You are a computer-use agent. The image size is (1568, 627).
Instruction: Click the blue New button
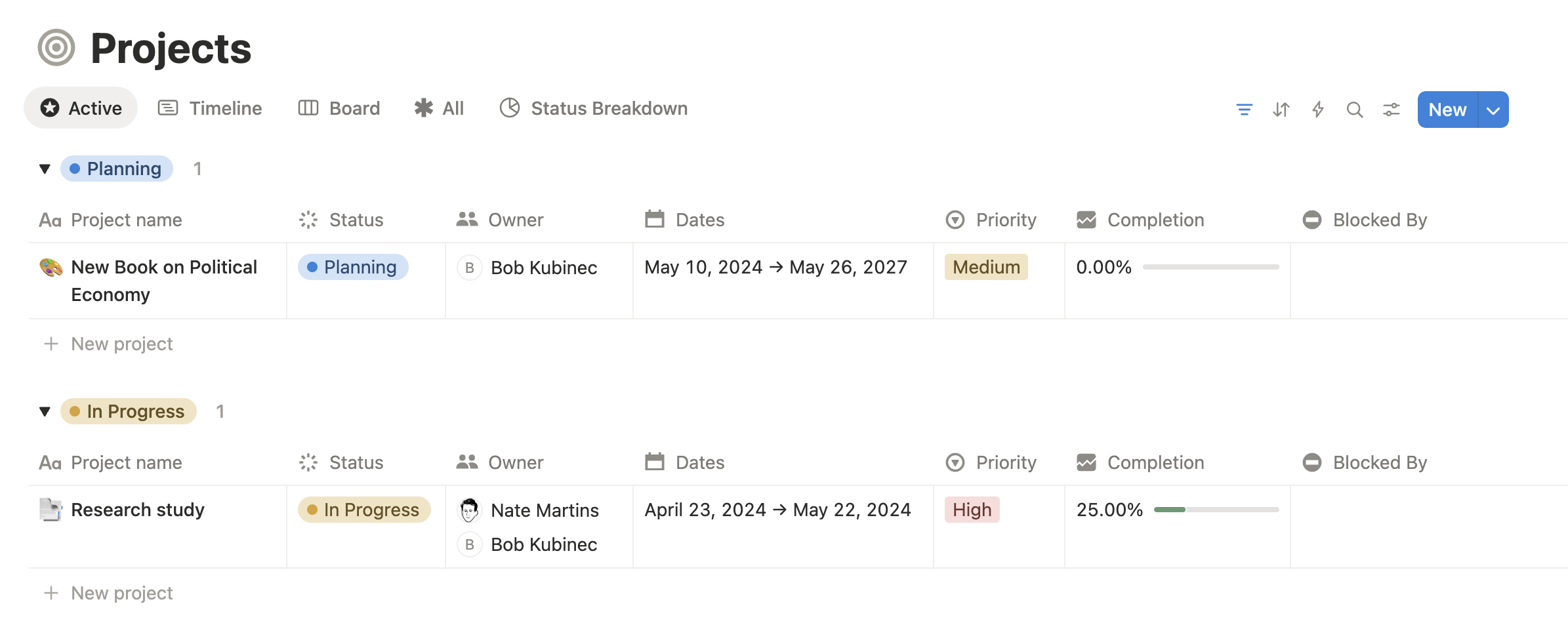(1447, 110)
